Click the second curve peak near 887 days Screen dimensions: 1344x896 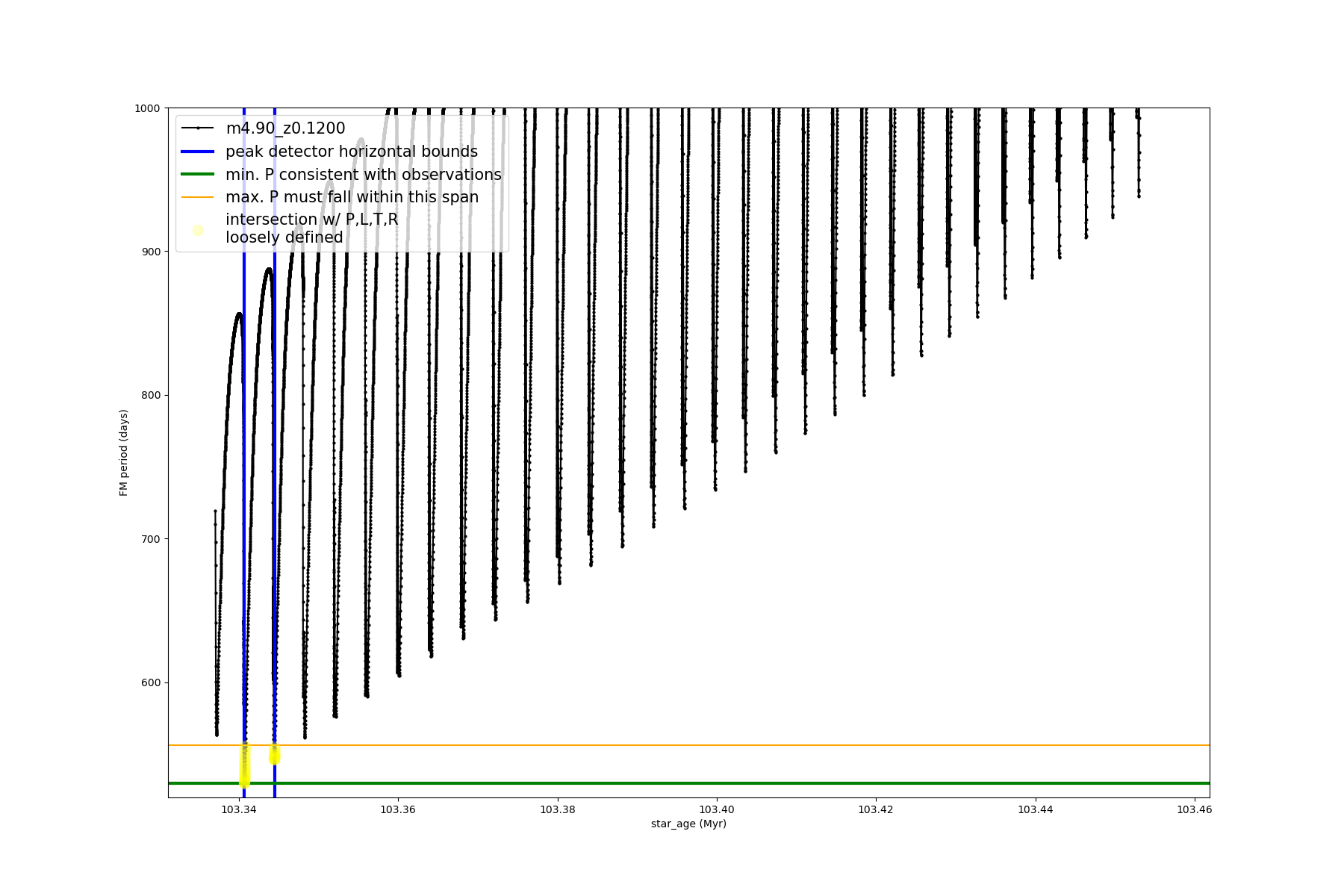(269, 269)
